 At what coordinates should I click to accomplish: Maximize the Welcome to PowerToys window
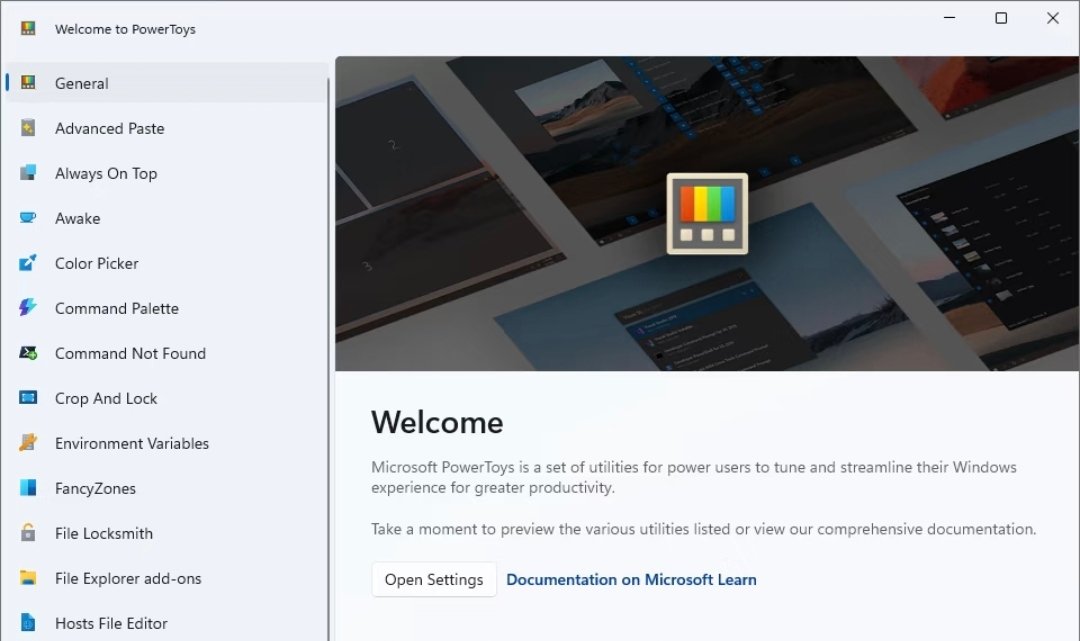(x=1001, y=18)
